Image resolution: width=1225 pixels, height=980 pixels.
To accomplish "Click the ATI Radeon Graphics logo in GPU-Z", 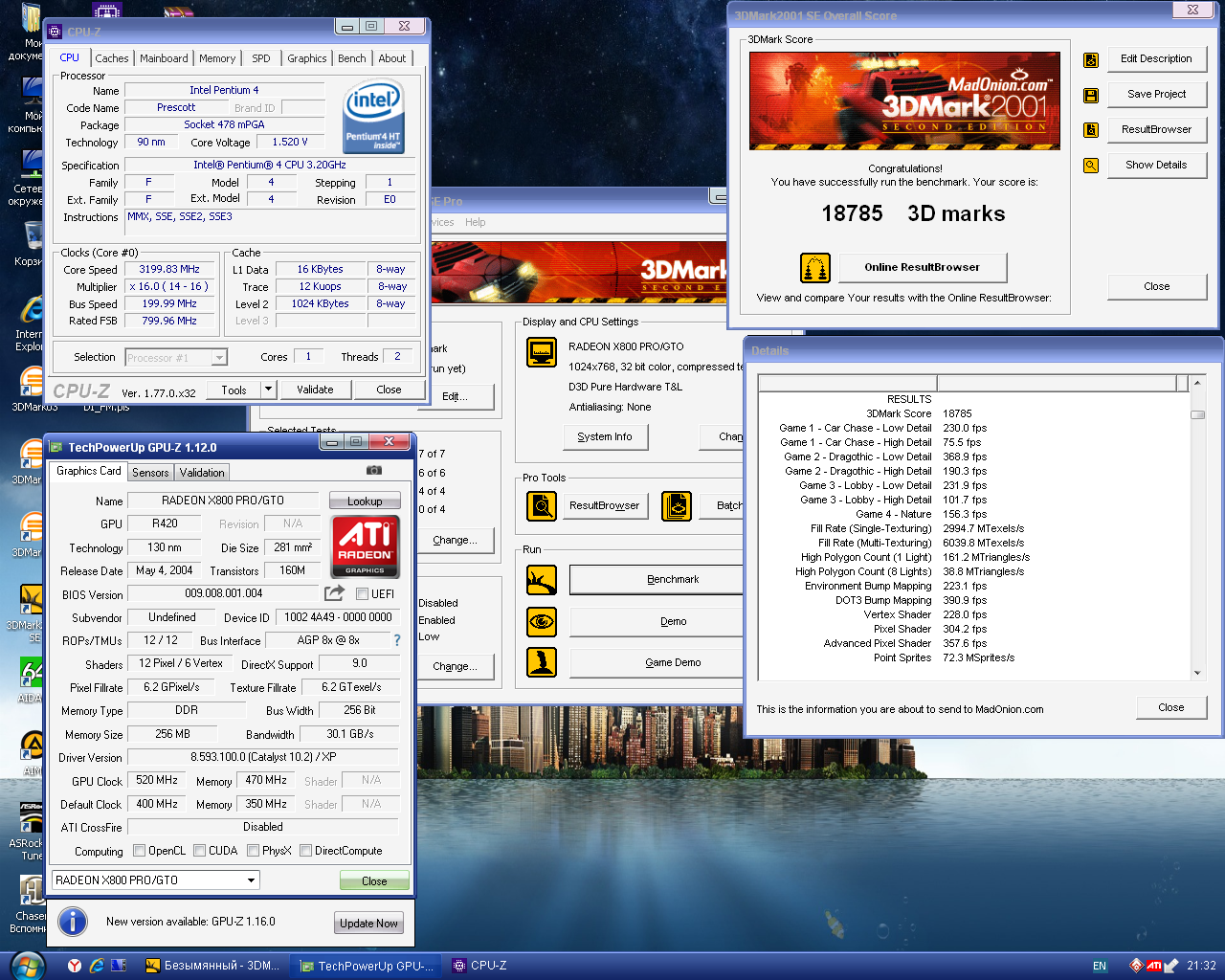I will (x=365, y=546).
